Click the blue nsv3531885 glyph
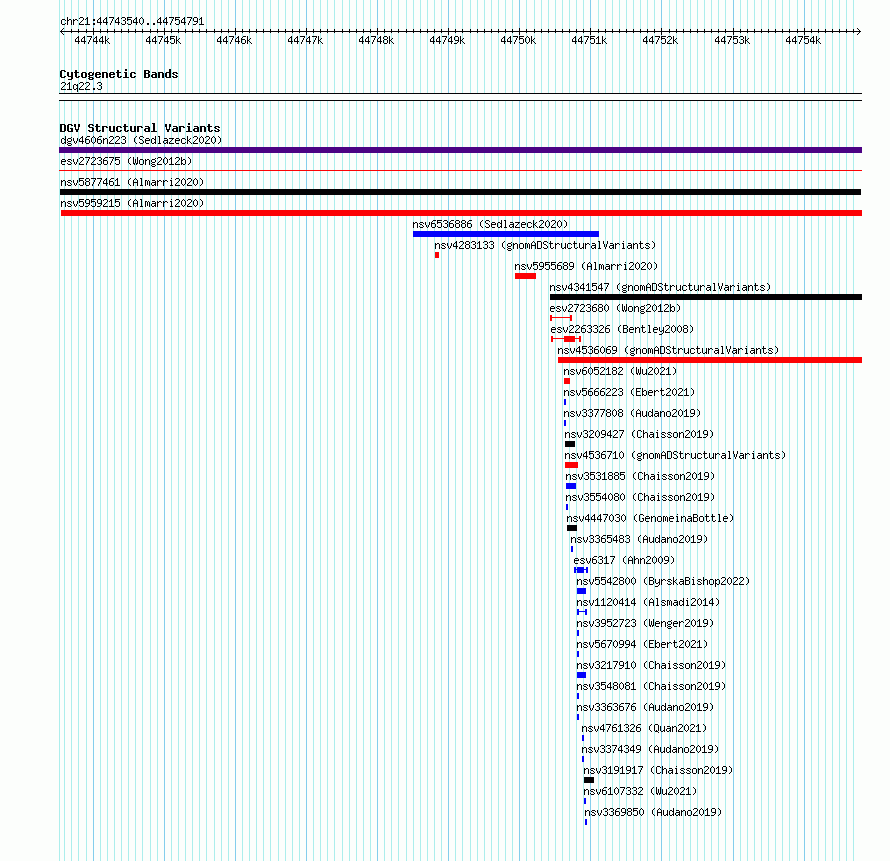 (571, 486)
